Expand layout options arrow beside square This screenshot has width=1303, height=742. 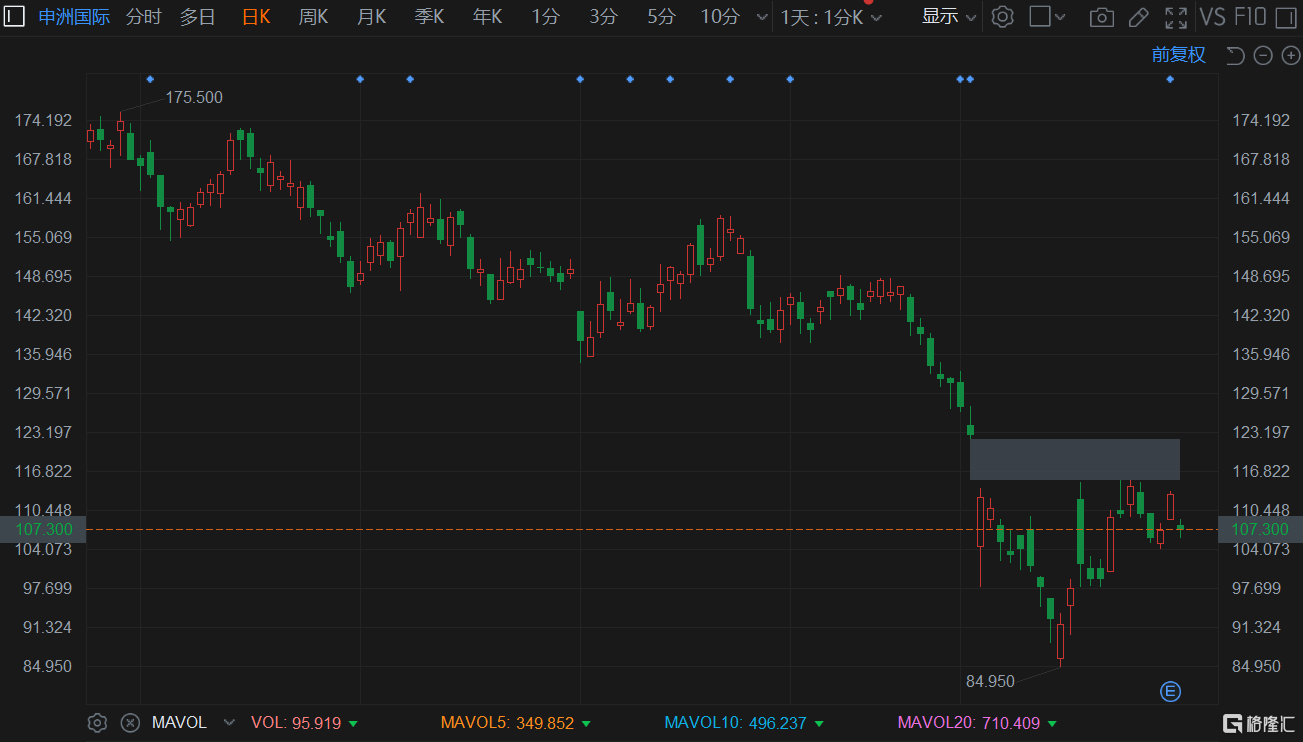coord(1060,18)
